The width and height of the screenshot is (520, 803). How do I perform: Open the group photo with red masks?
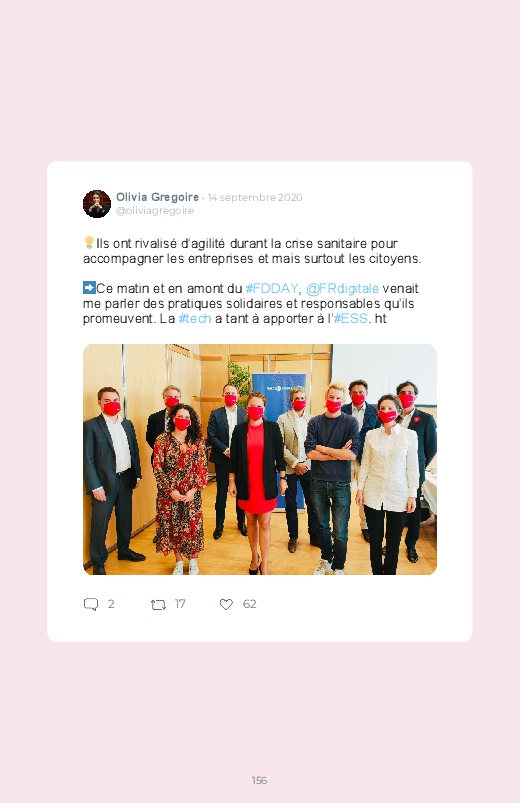(260, 459)
